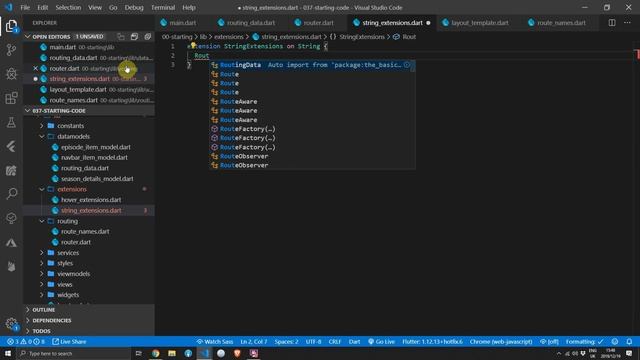
Task: Open the Debug view in activity bar
Action: (11, 74)
